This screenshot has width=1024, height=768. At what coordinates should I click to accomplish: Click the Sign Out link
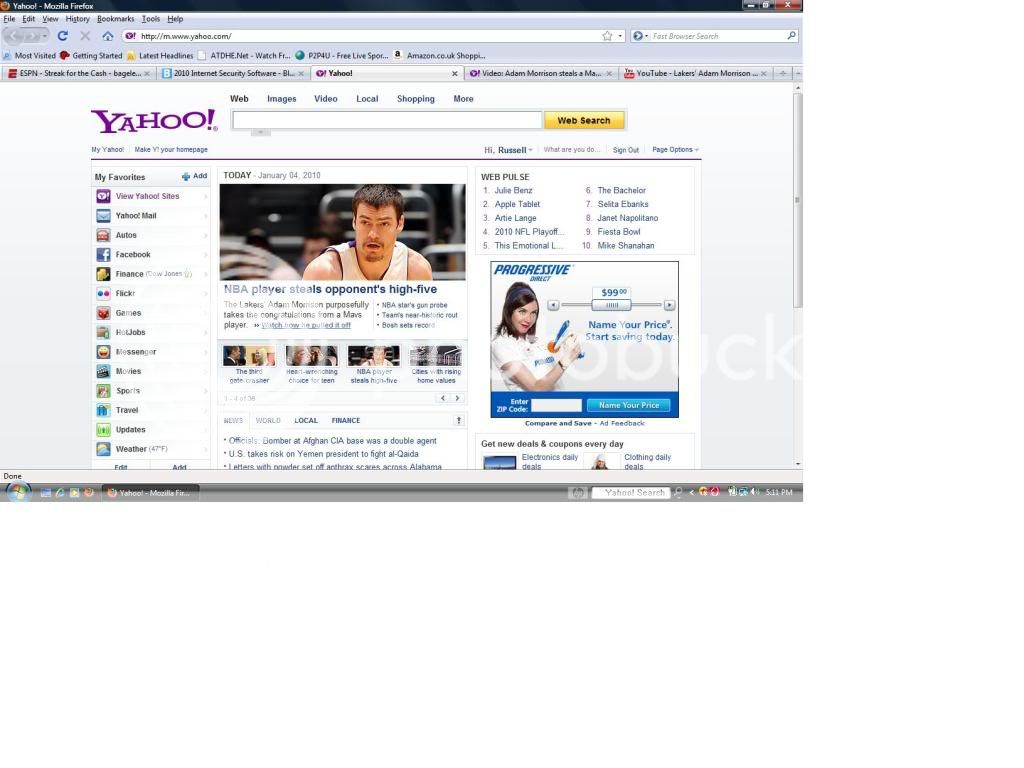tap(626, 150)
